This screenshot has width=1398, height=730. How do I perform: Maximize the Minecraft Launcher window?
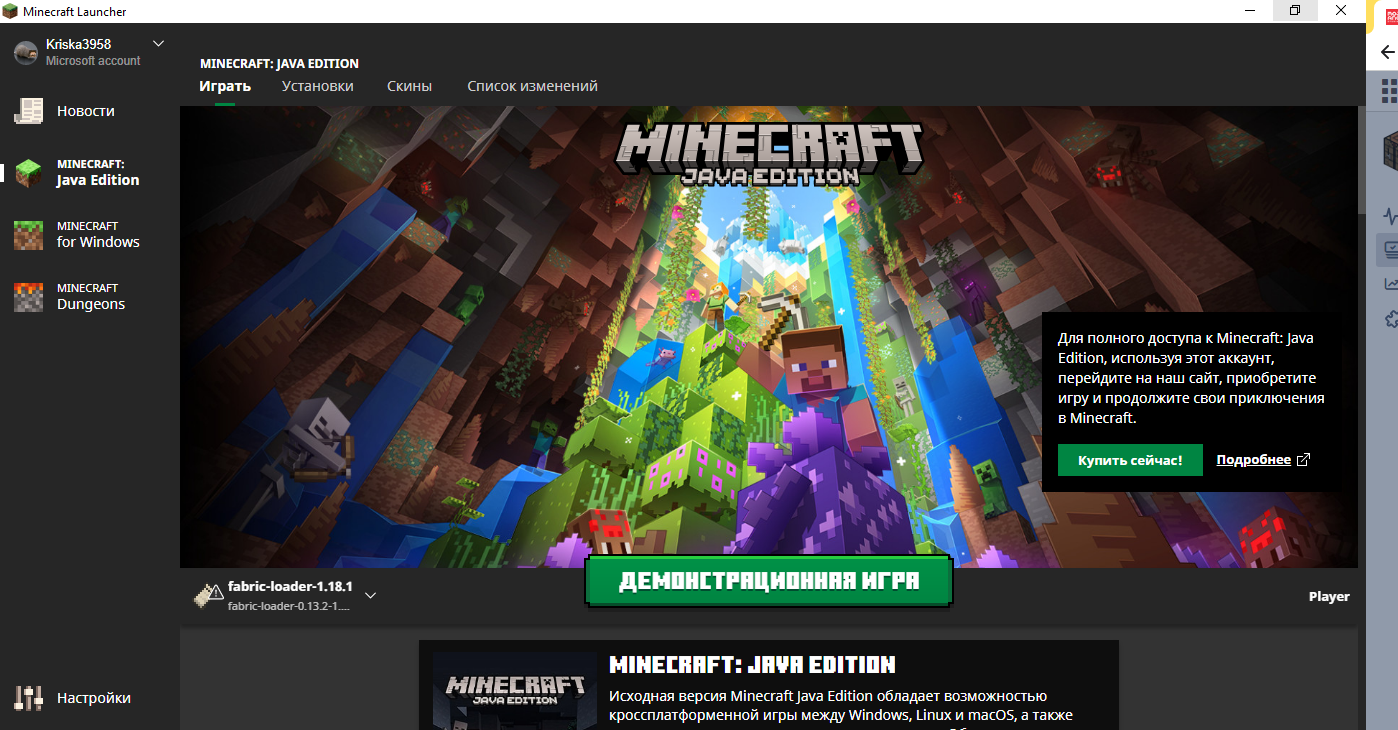1295,11
